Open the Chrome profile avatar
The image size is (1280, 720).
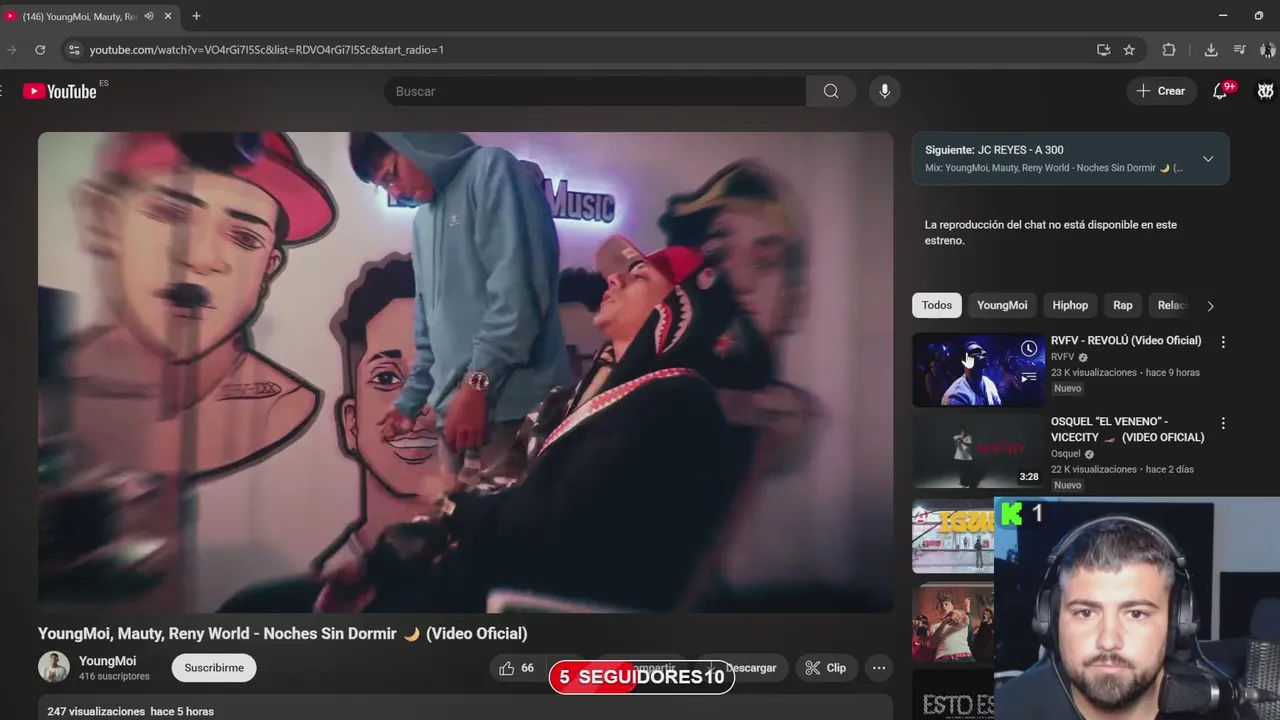coord(1268,49)
